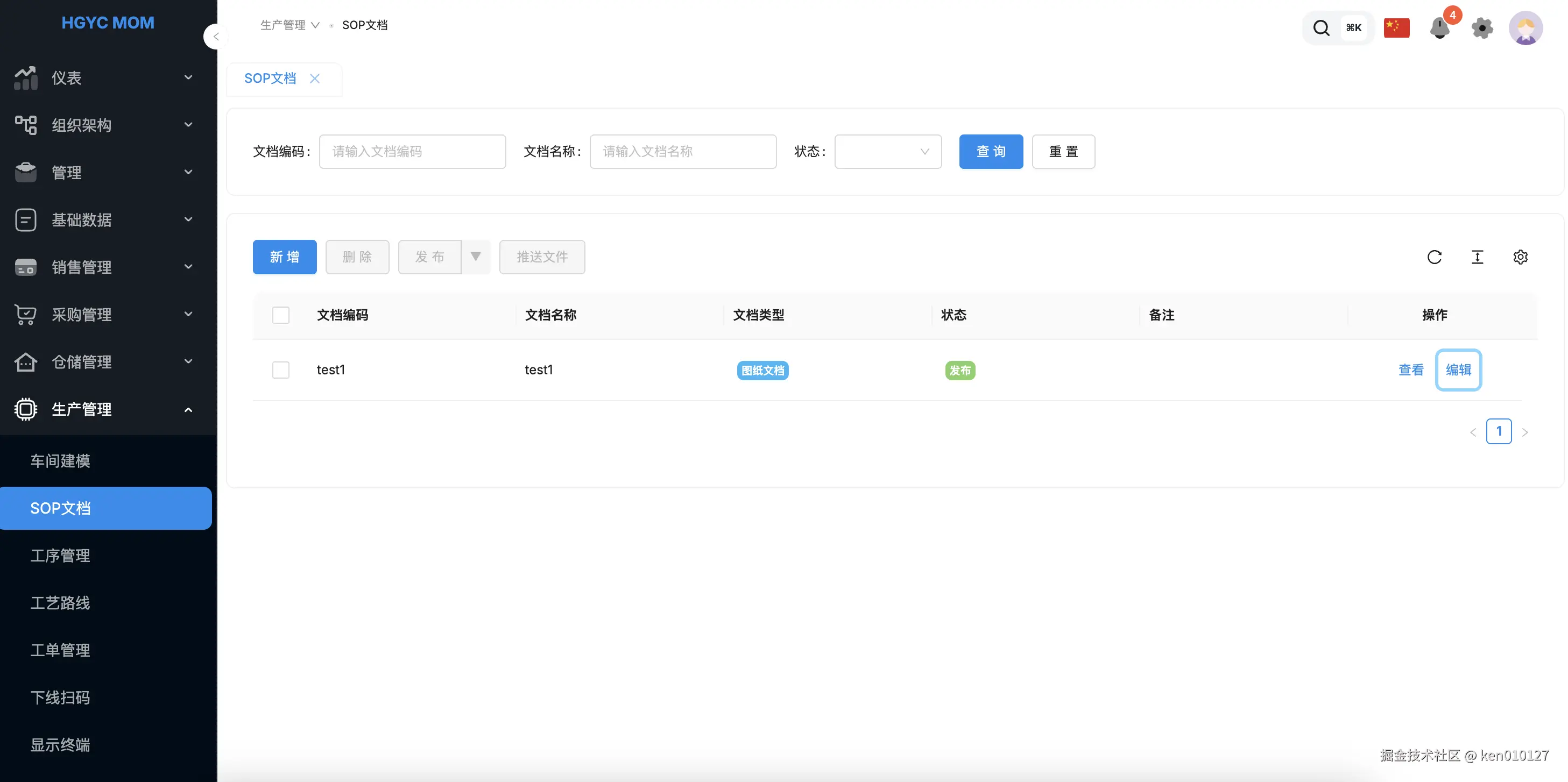The width and height of the screenshot is (1568, 782).
Task: Open the header settings gear icon
Action: [1482, 28]
